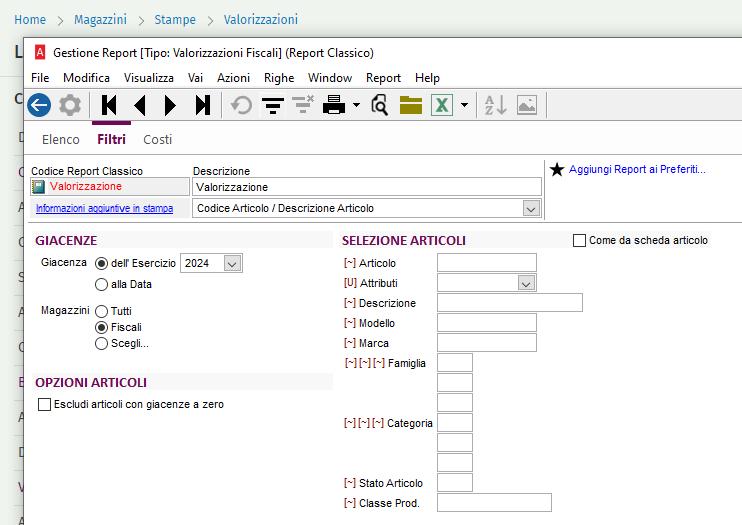The height and width of the screenshot is (525, 742).
Task: Click the red application icon in title bar
Action: [40, 53]
